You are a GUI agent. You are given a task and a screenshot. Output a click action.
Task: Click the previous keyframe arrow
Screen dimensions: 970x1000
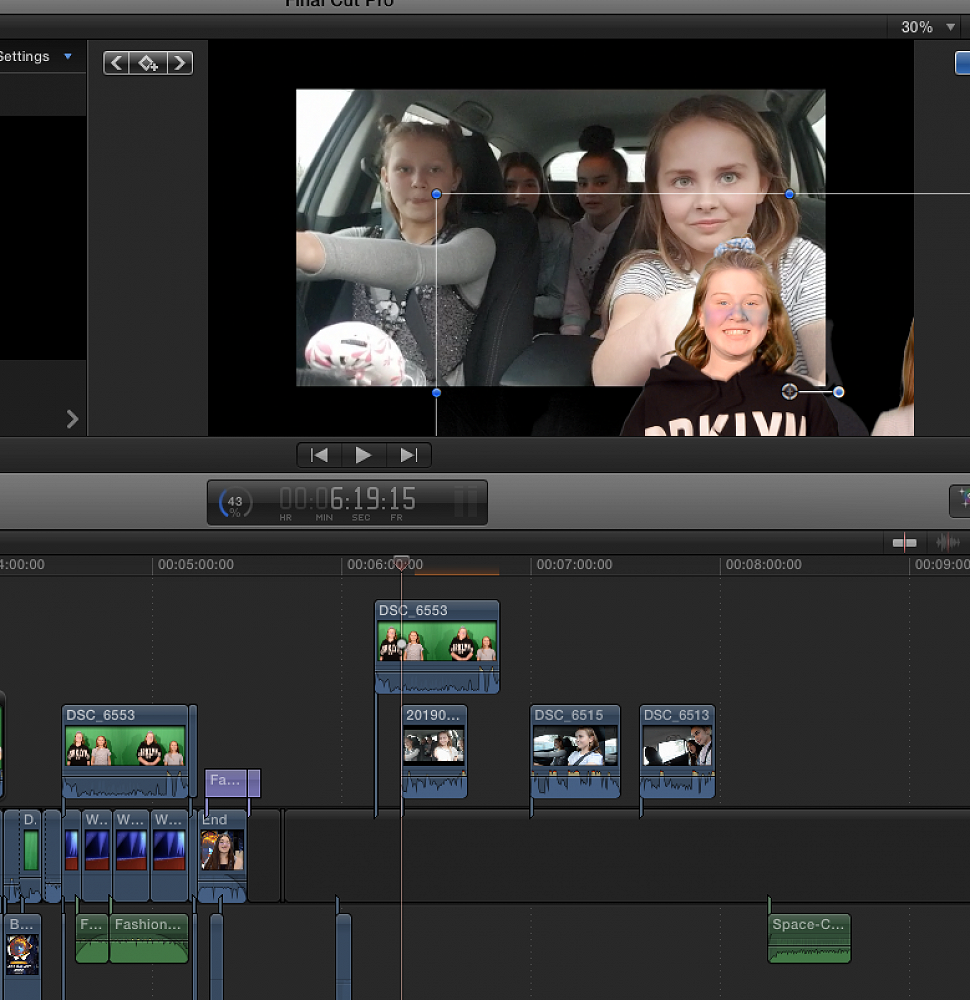[117, 63]
